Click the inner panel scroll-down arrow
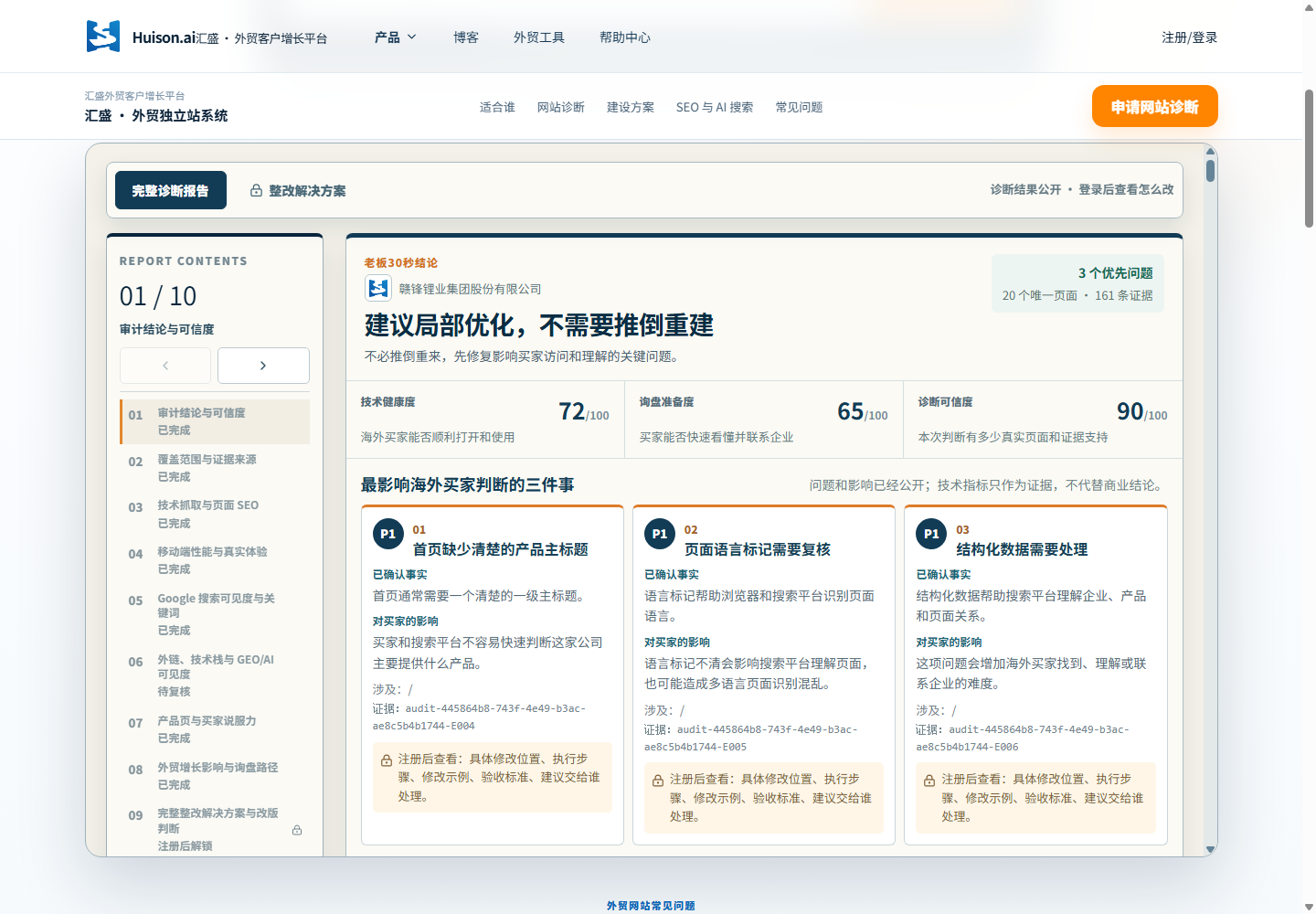The width and height of the screenshot is (1316, 914). pos(1210,850)
